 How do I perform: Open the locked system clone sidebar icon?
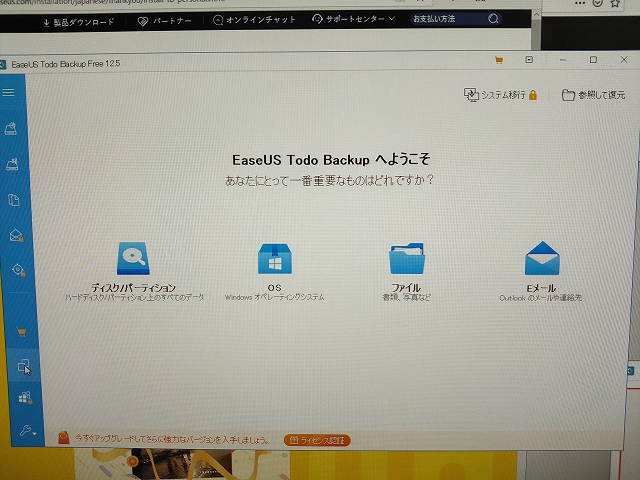pos(25,397)
